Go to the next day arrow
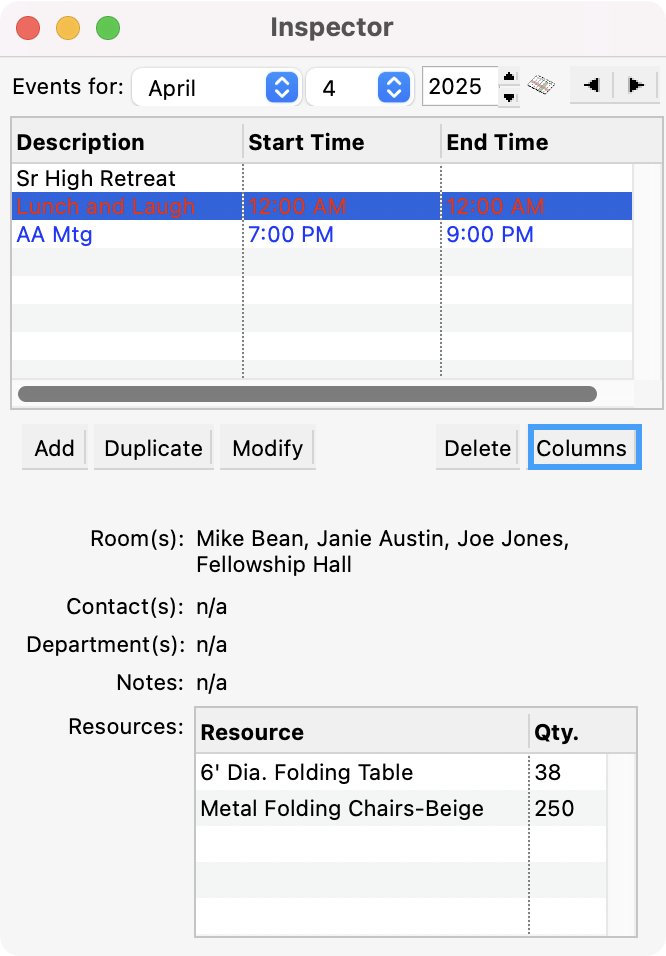 [x=634, y=86]
